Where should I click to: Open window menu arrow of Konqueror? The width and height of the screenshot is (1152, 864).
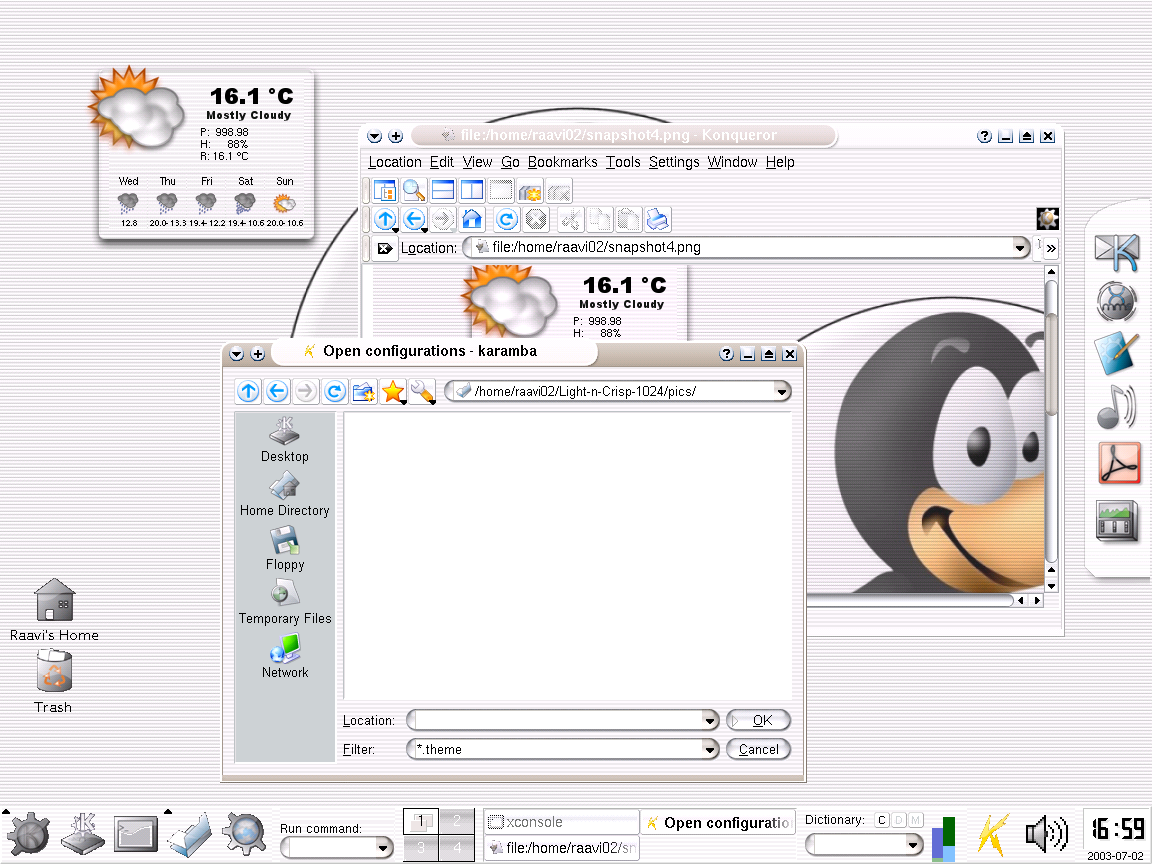point(375,136)
